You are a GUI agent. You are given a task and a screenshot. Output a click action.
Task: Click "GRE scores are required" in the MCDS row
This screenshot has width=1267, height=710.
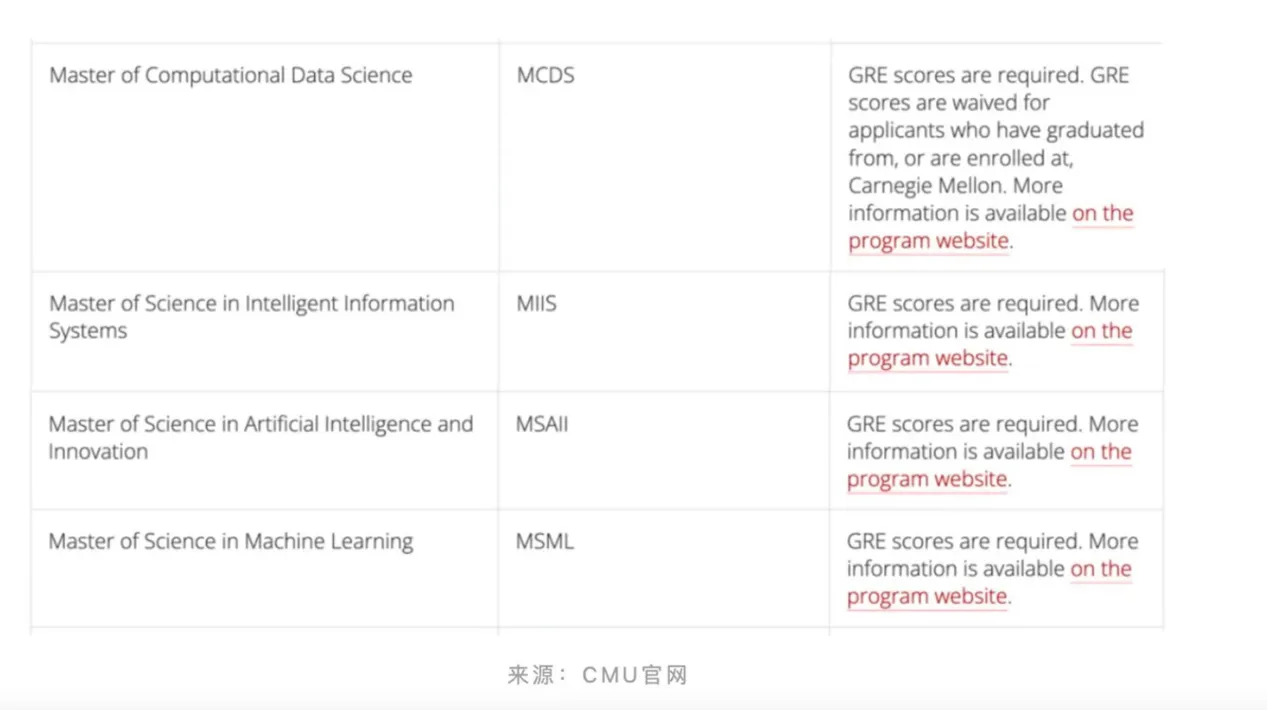[x=965, y=75]
